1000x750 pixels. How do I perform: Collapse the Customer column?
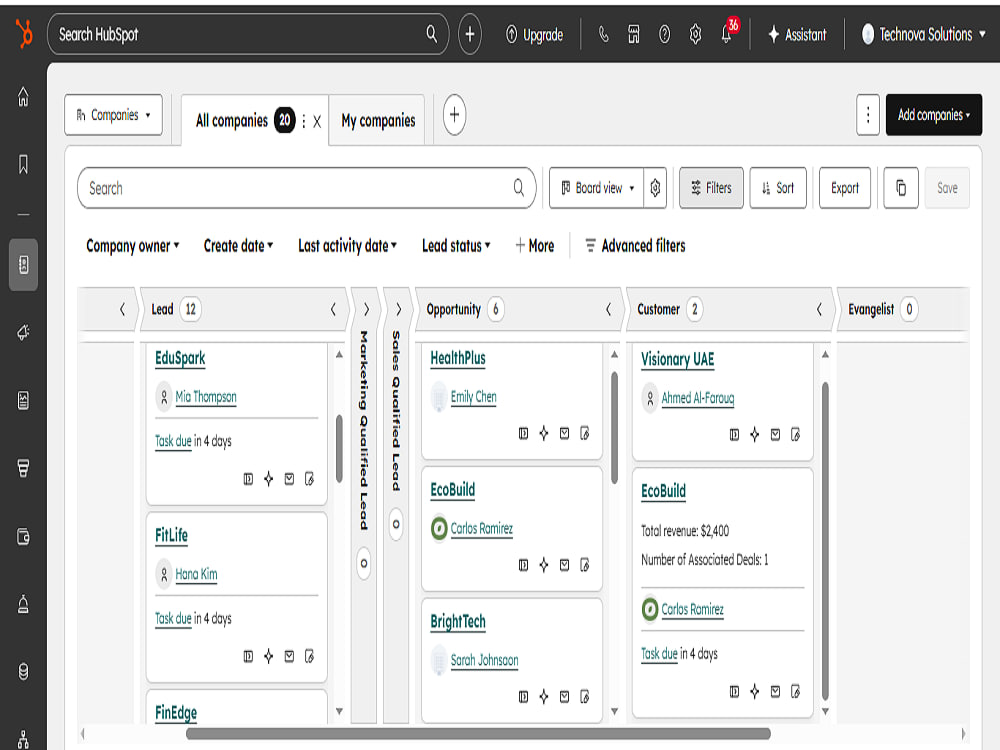tap(820, 310)
